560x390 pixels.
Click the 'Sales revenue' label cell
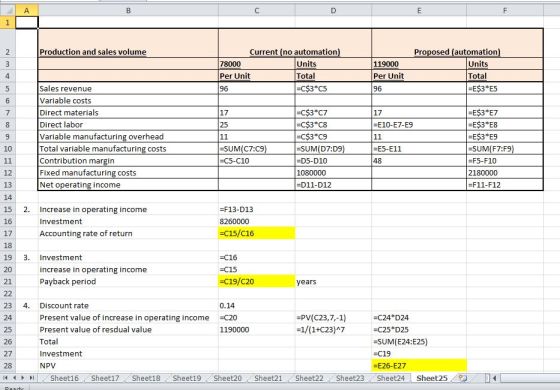128,89
